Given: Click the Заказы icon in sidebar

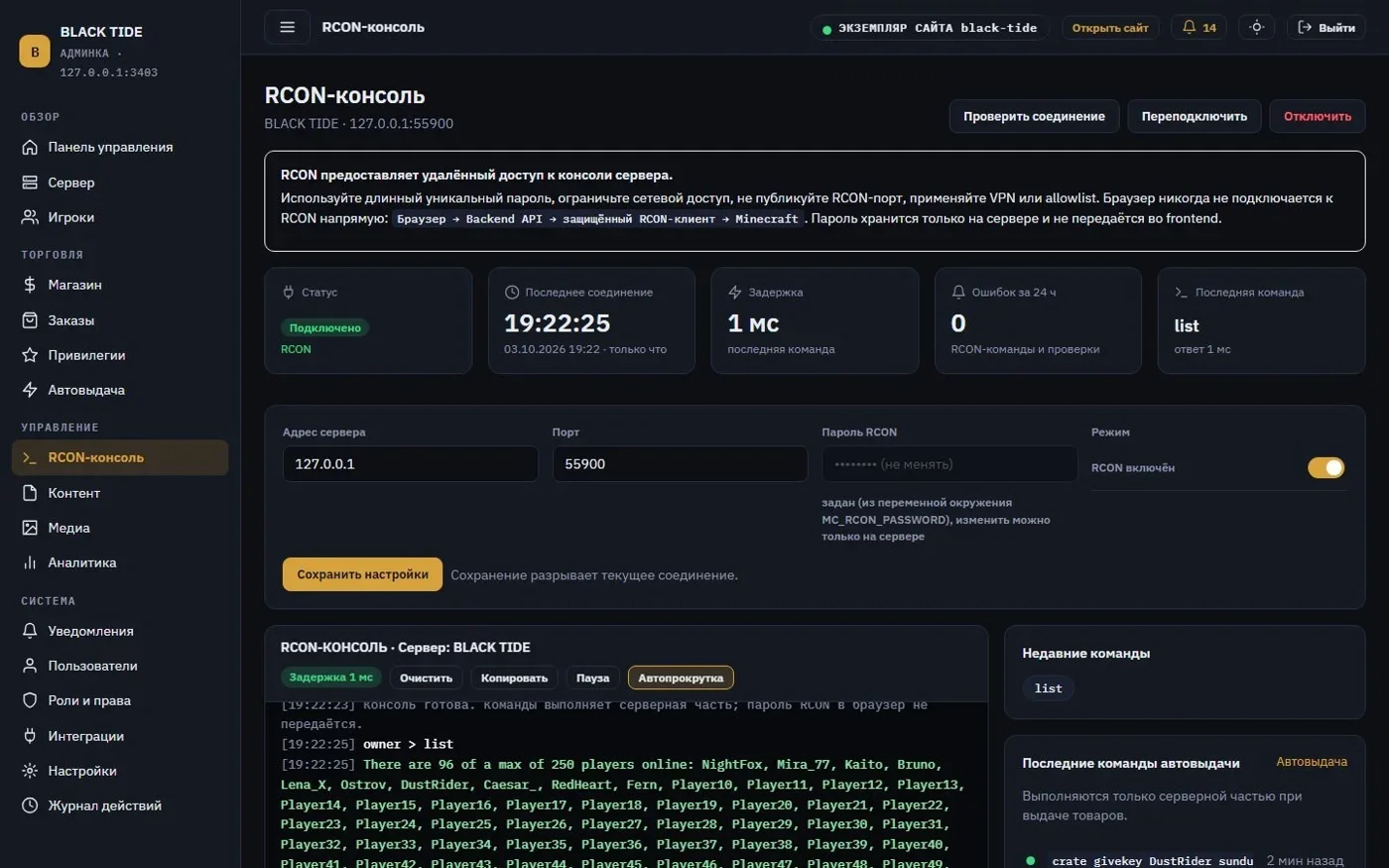Looking at the screenshot, I should [x=30, y=320].
